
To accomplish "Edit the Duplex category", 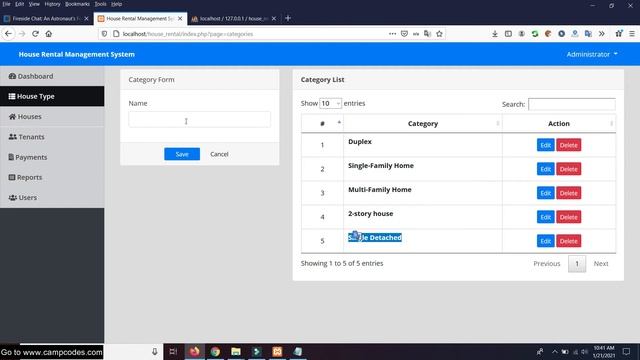I will coord(545,145).
